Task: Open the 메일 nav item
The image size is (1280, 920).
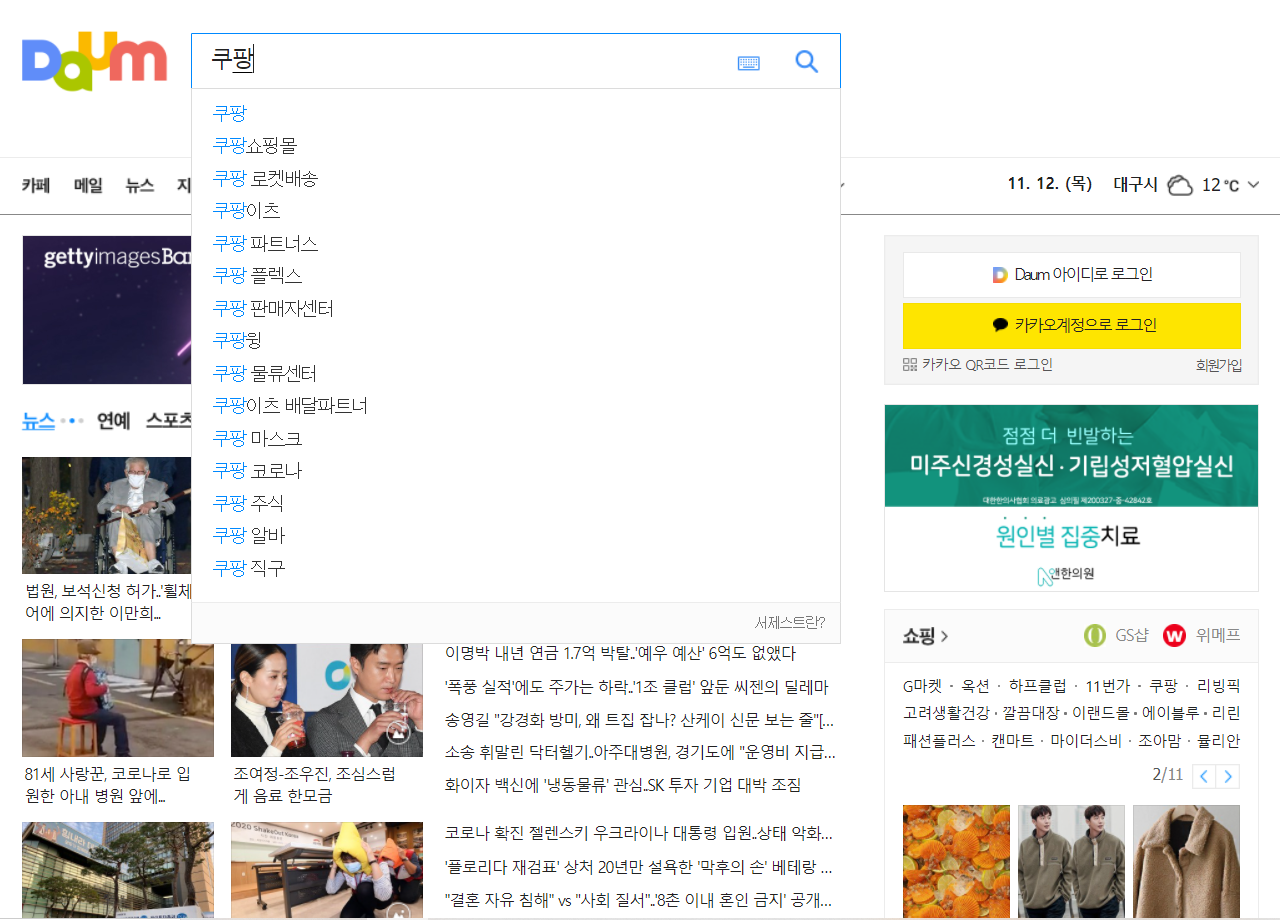Action: coord(88,185)
